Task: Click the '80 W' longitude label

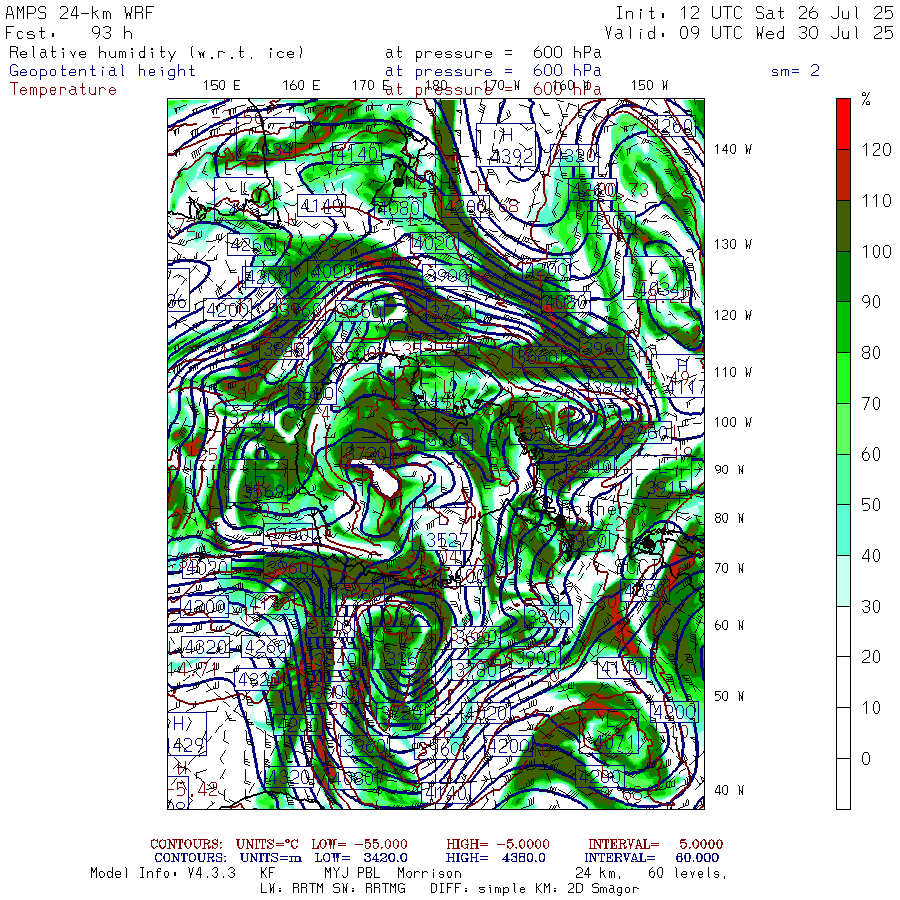Action: (729, 518)
